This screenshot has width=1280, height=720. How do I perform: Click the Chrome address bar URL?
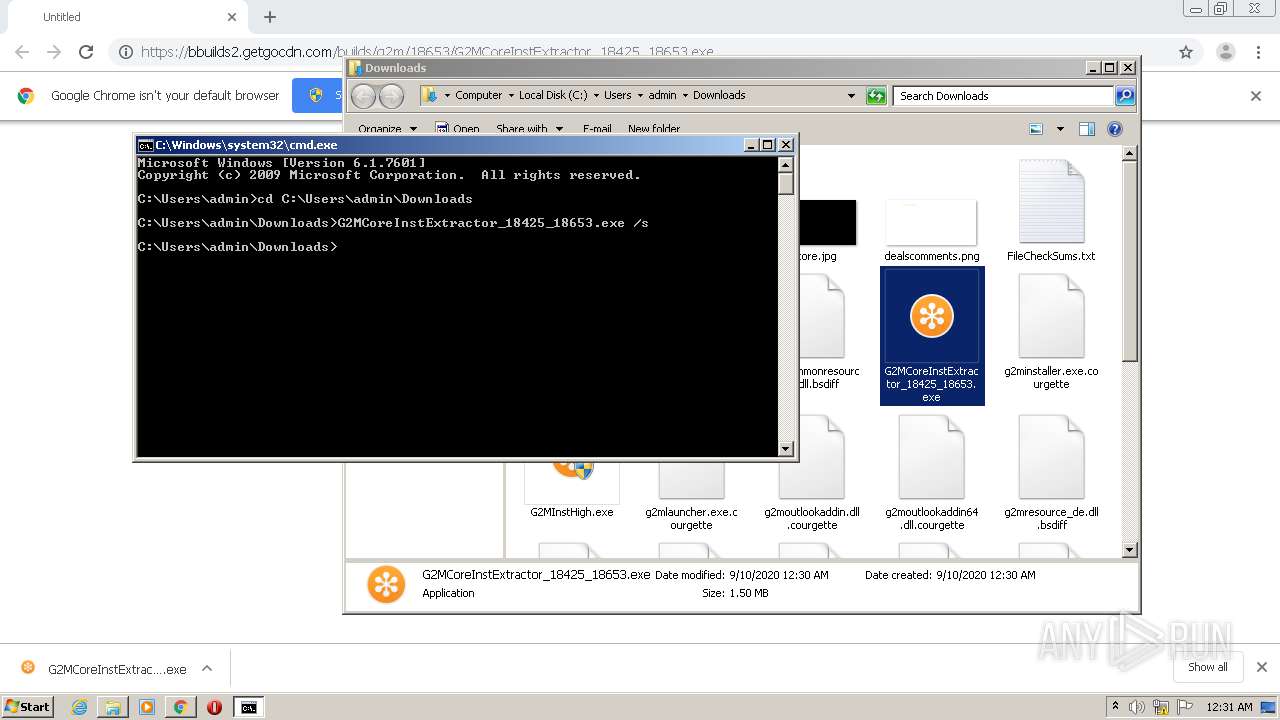427,52
